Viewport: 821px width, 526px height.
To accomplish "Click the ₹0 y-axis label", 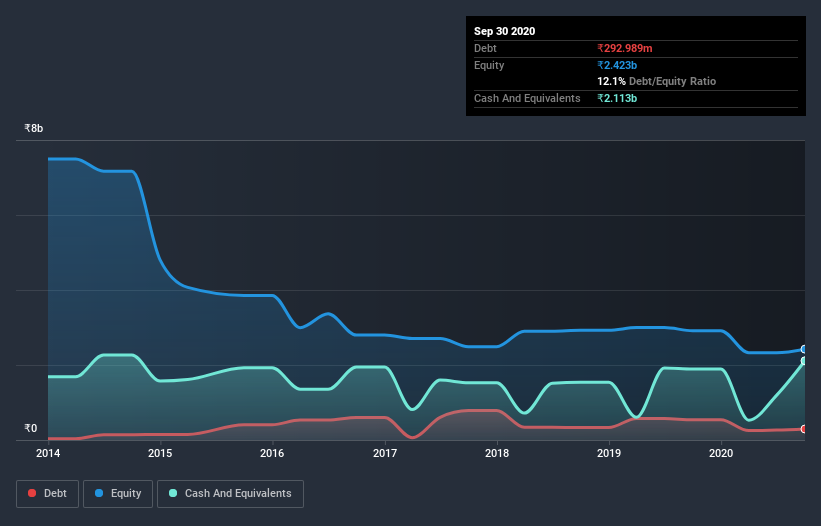I will point(31,428).
